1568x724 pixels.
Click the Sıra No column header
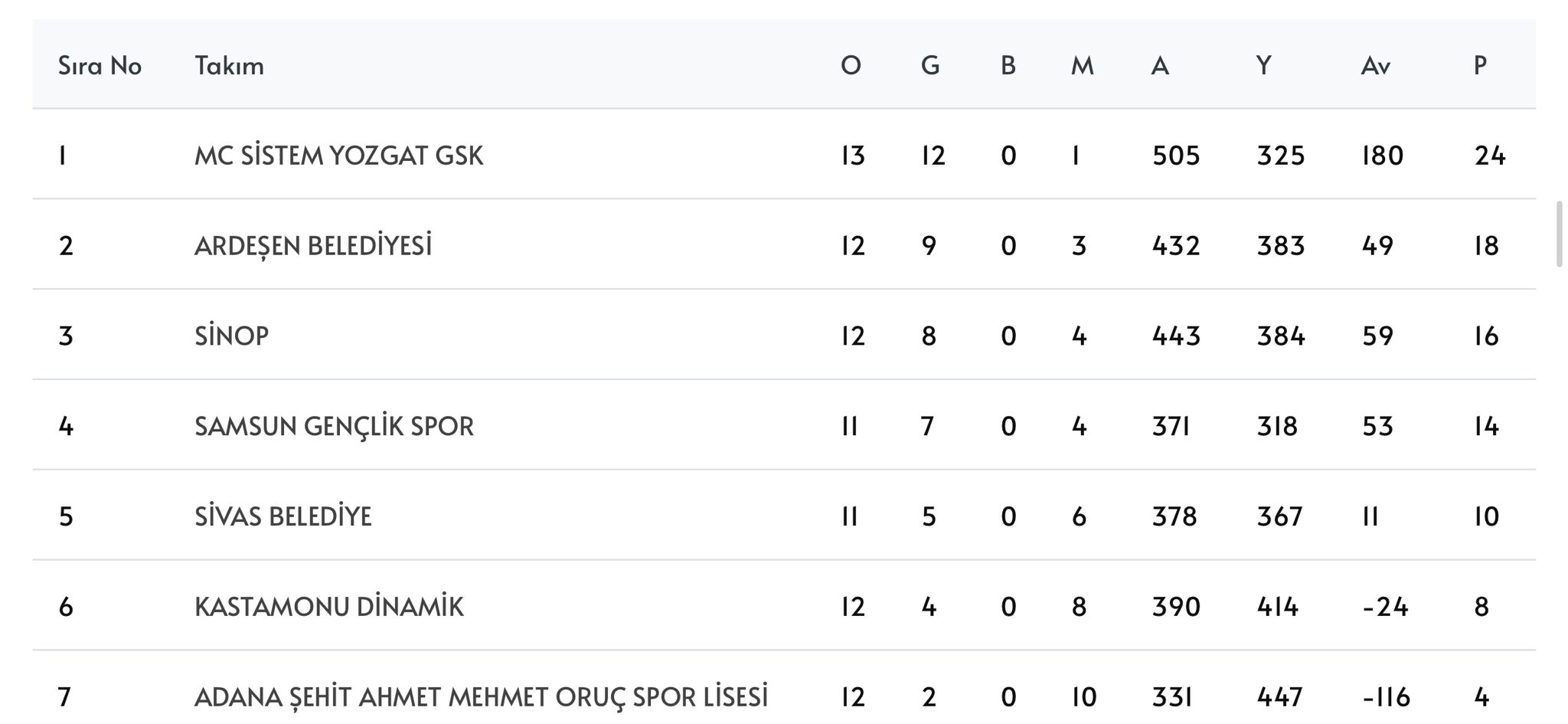tap(100, 66)
